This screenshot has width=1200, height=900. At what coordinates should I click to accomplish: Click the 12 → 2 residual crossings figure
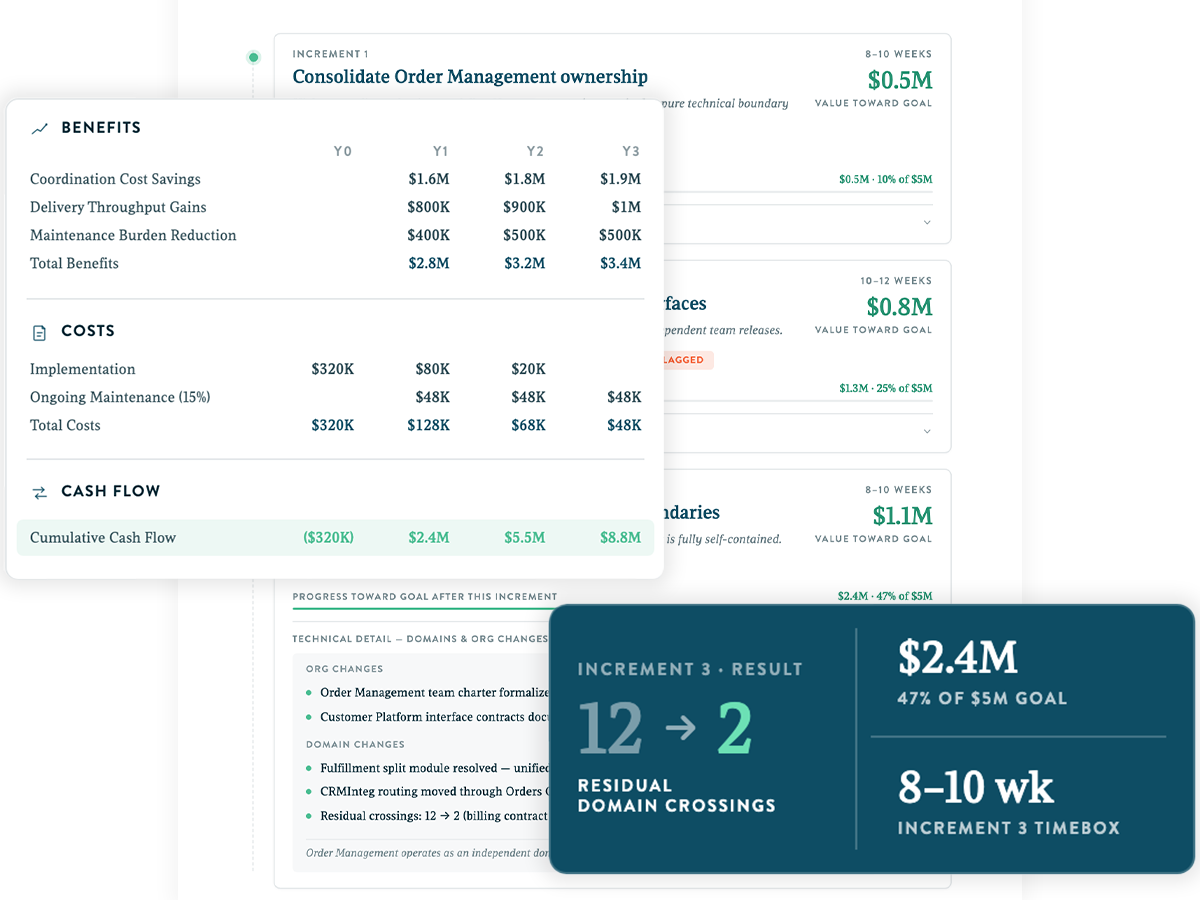pyautogui.click(x=665, y=728)
